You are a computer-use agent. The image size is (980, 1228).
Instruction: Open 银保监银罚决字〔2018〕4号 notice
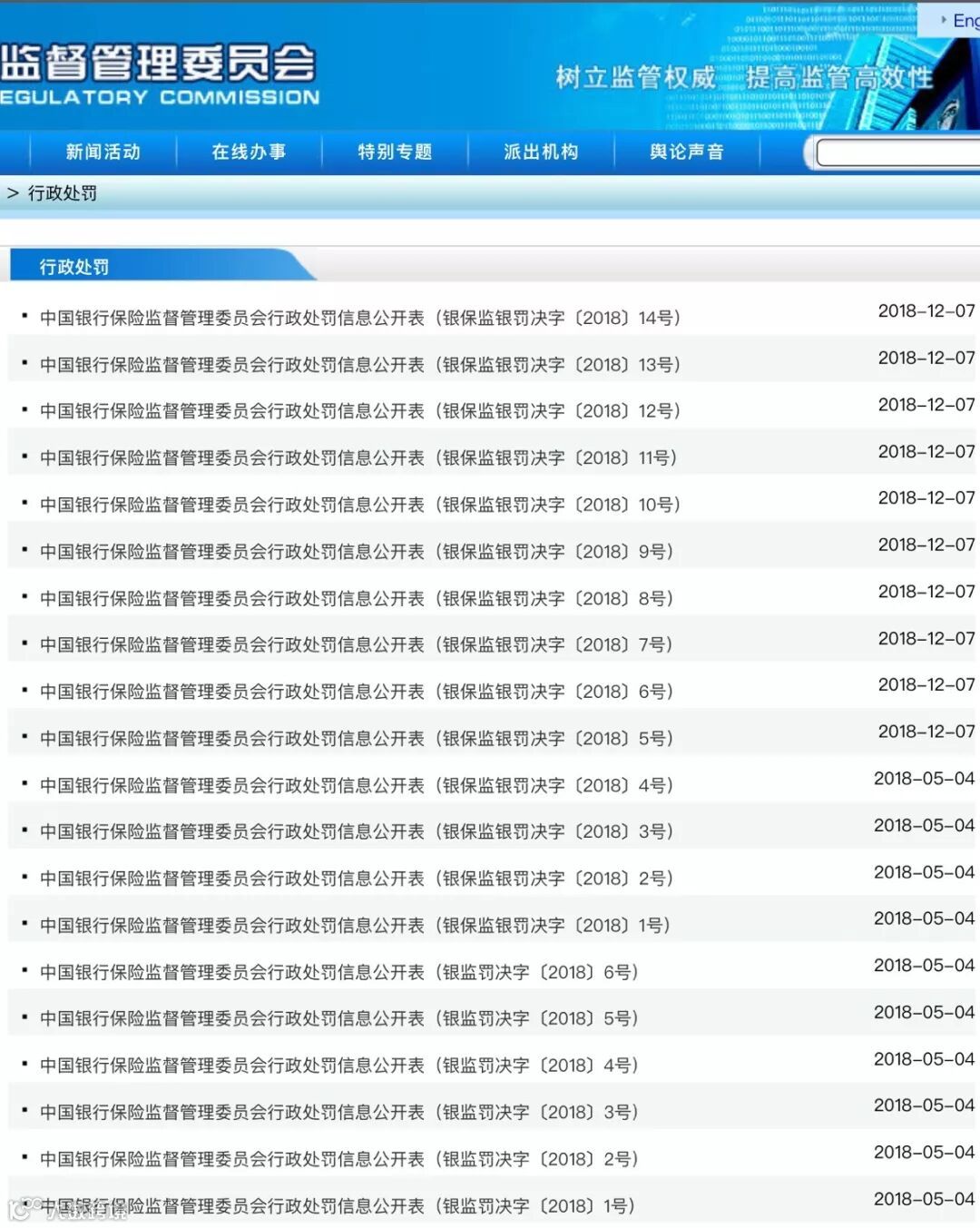click(x=357, y=786)
